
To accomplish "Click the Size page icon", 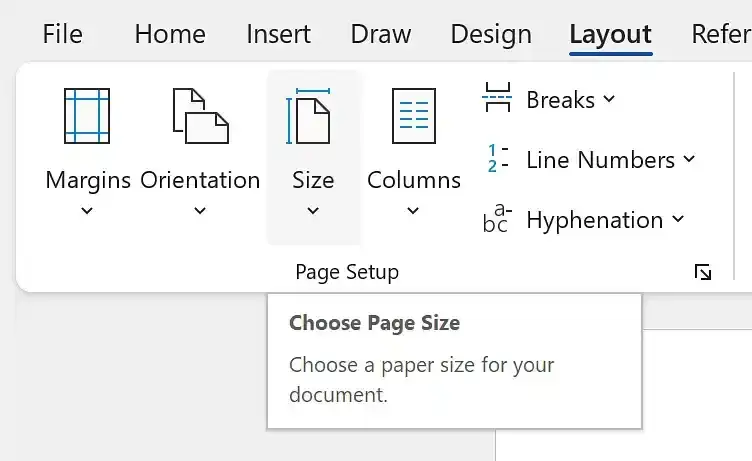I will click(308, 116).
